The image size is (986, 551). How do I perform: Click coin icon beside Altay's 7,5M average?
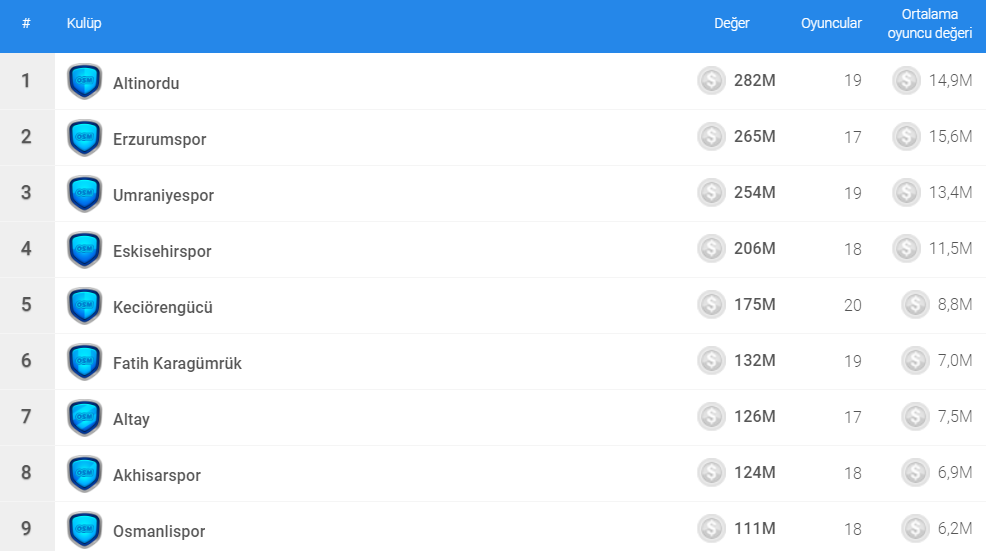(x=915, y=417)
